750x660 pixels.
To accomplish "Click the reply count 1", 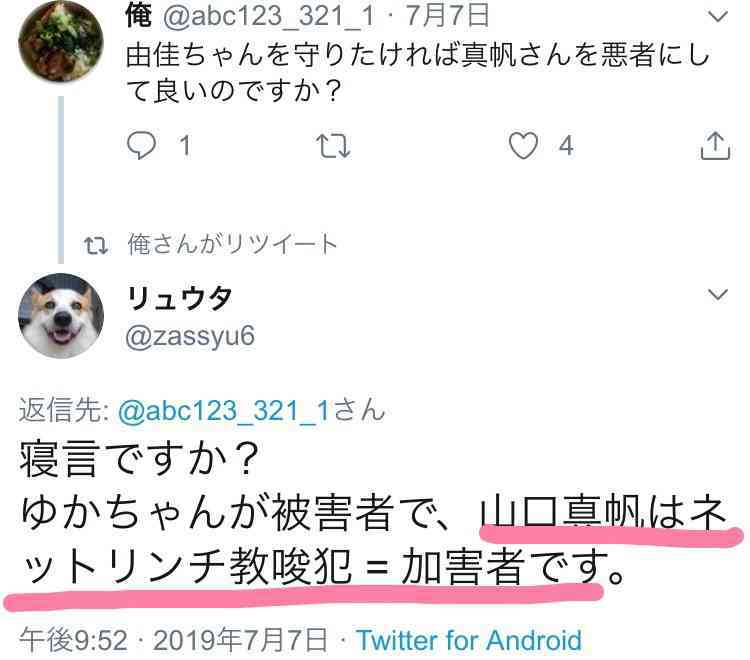I will [185, 145].
